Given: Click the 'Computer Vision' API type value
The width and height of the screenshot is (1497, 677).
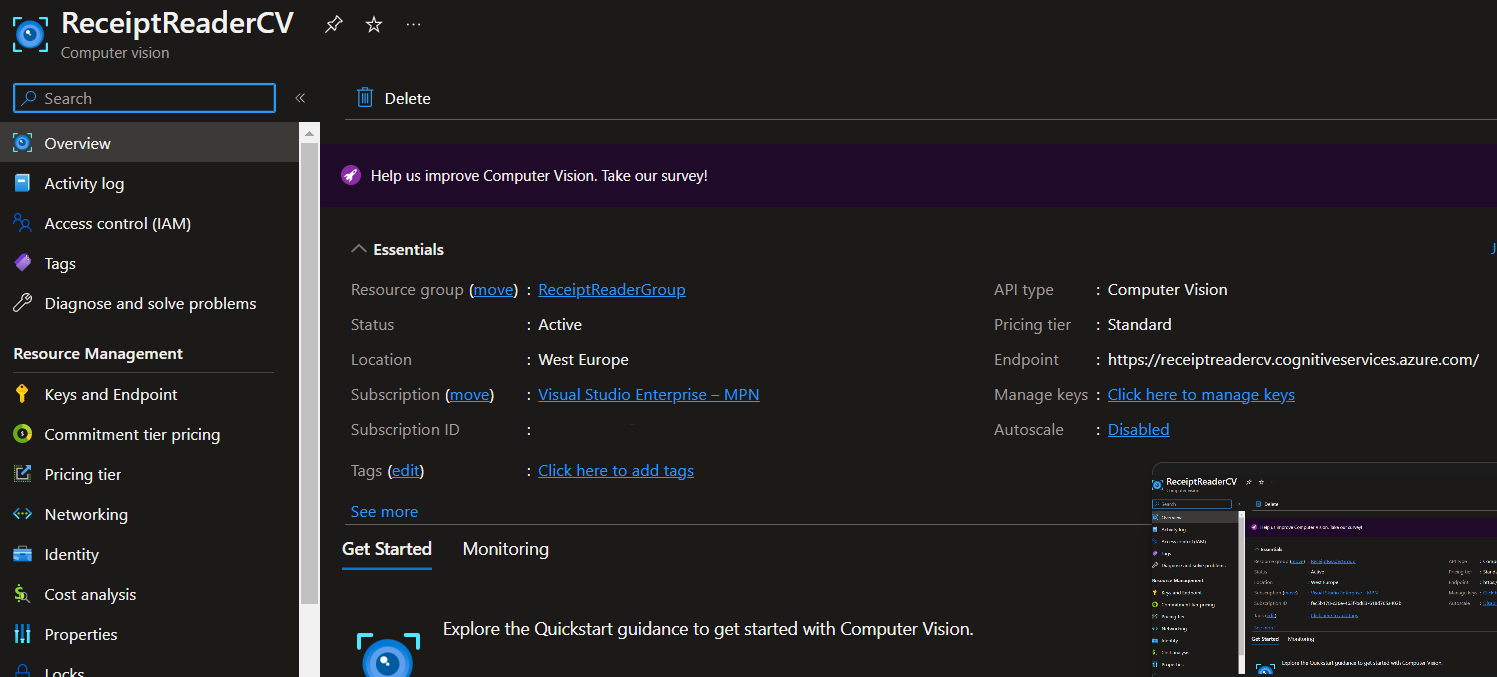Looking at the screenshot, I should 1167,290.
